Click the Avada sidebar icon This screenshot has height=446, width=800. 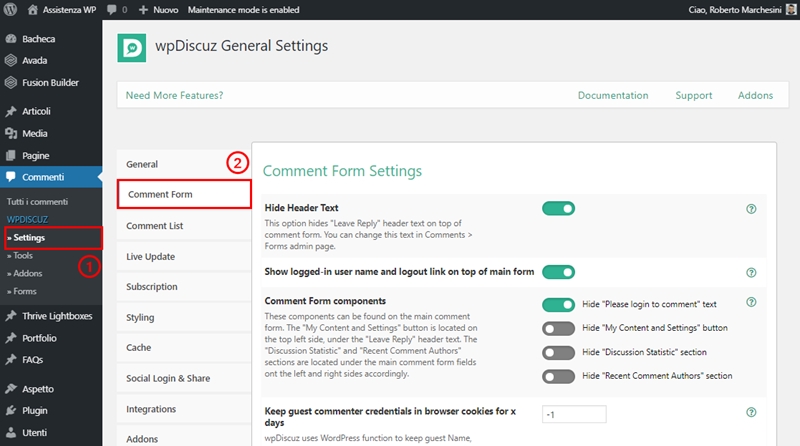pos(11,60)
